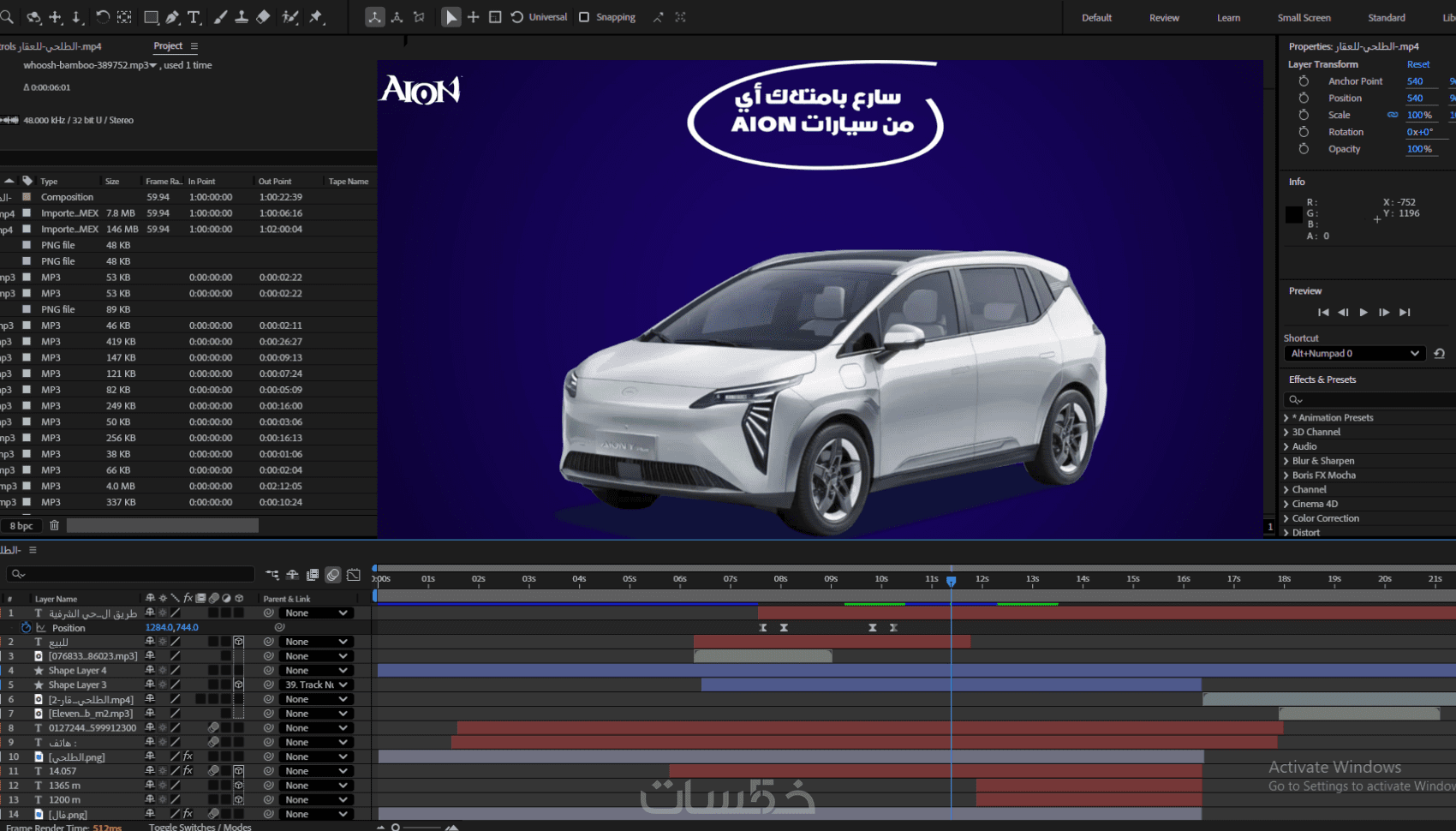Screen dimensions: 1456x831
Task: Select the Pan camera tool
Action: pyautogui.click(x=56, y=17)
